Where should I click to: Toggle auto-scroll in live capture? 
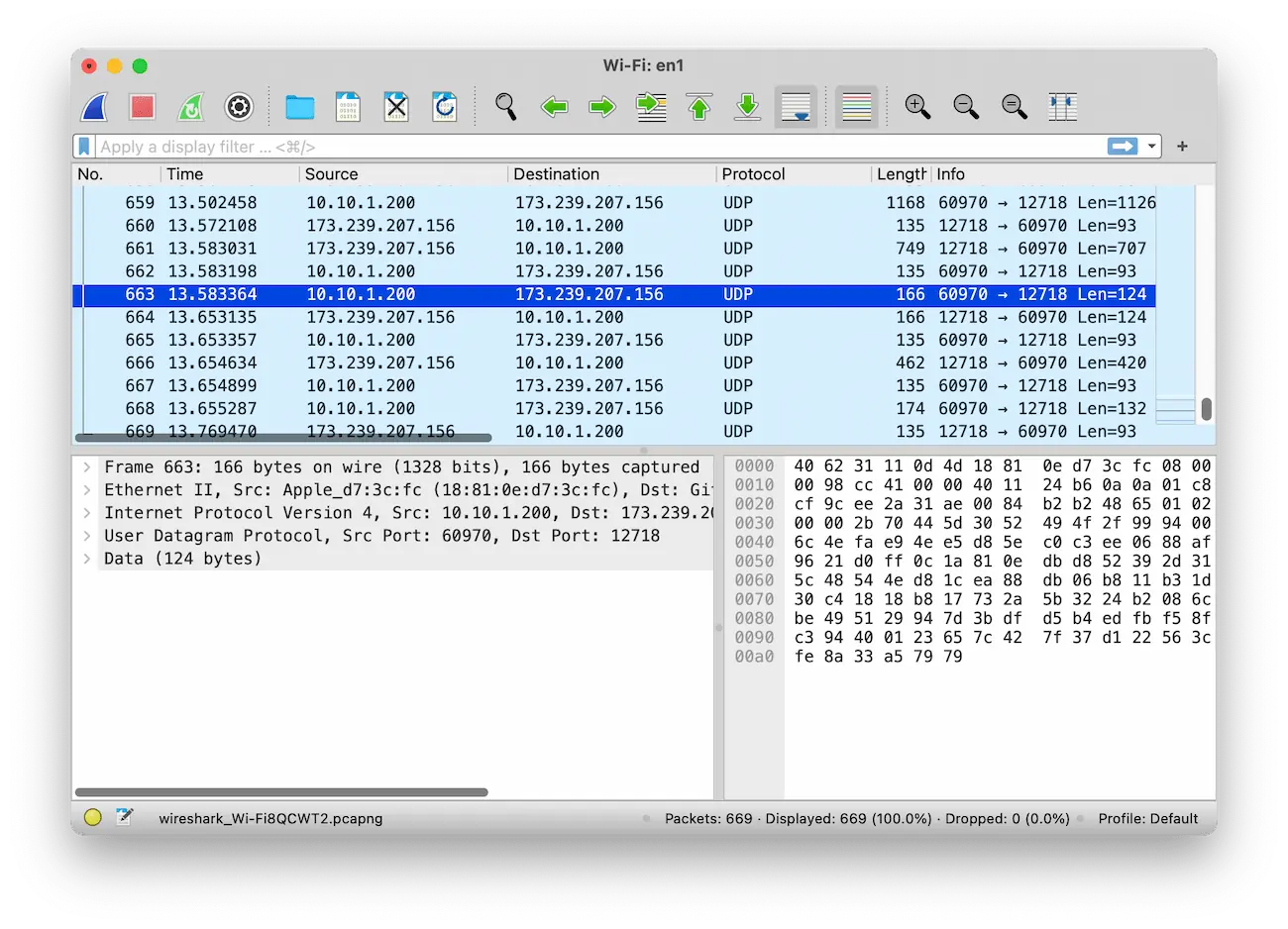(796, 107)
